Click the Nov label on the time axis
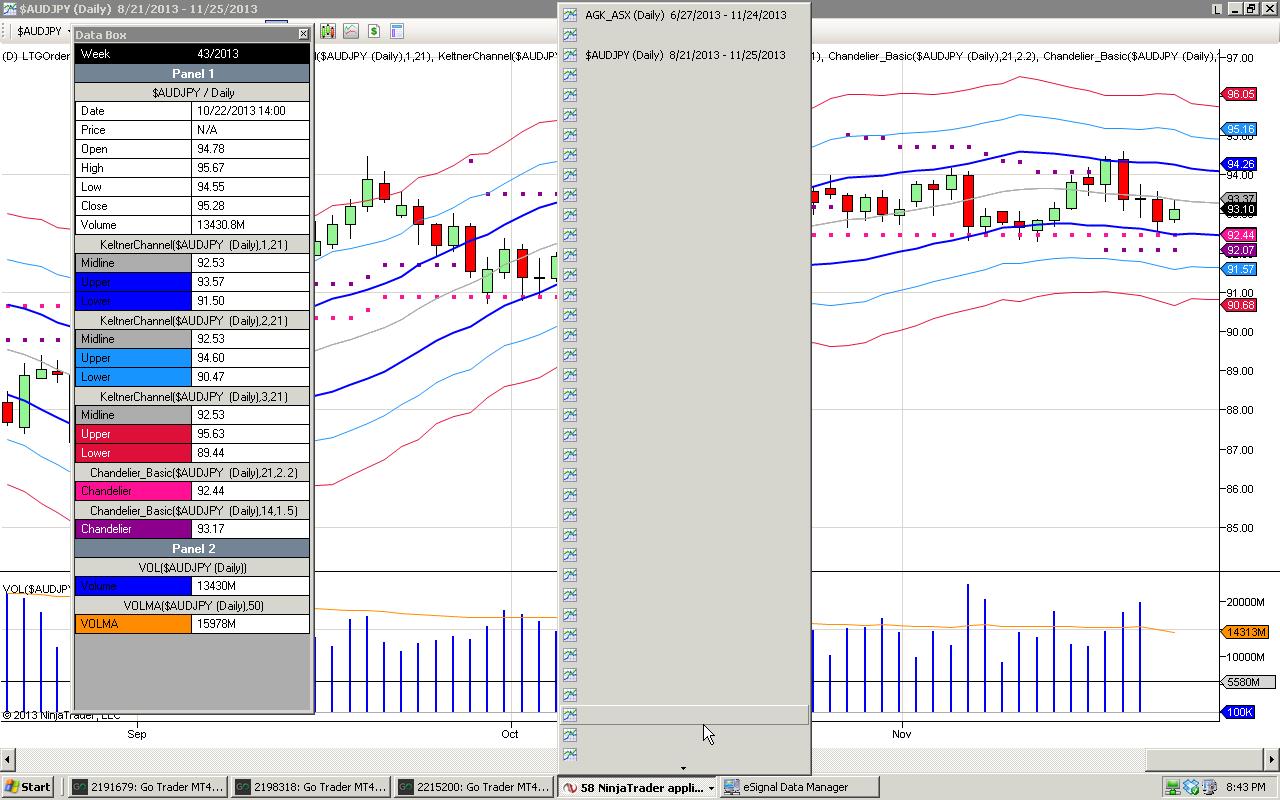This screenshot has height=800, width=1280. coord(902,734)
